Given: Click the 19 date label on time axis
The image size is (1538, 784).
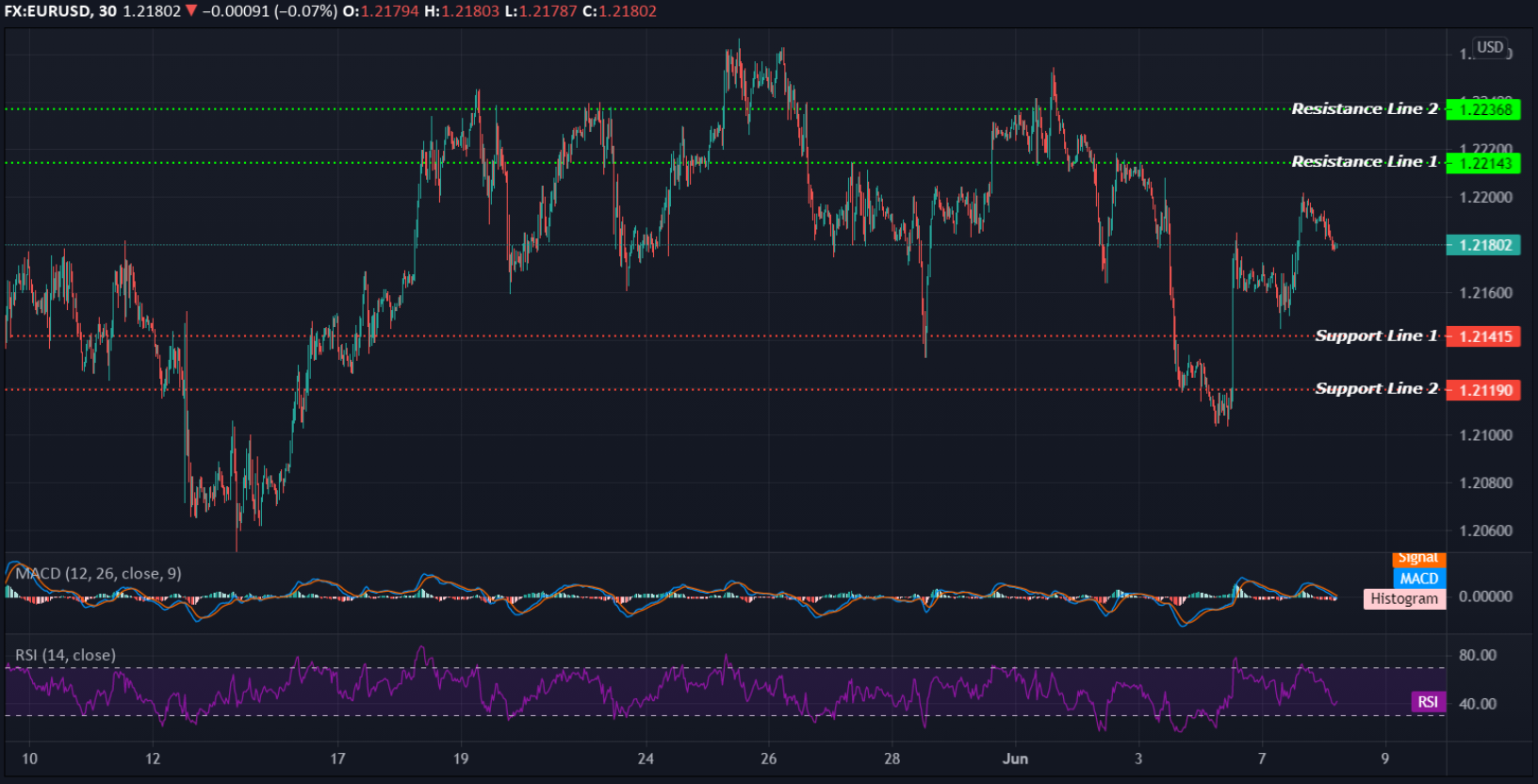Looking at the screenshot, I should [461, 759].
